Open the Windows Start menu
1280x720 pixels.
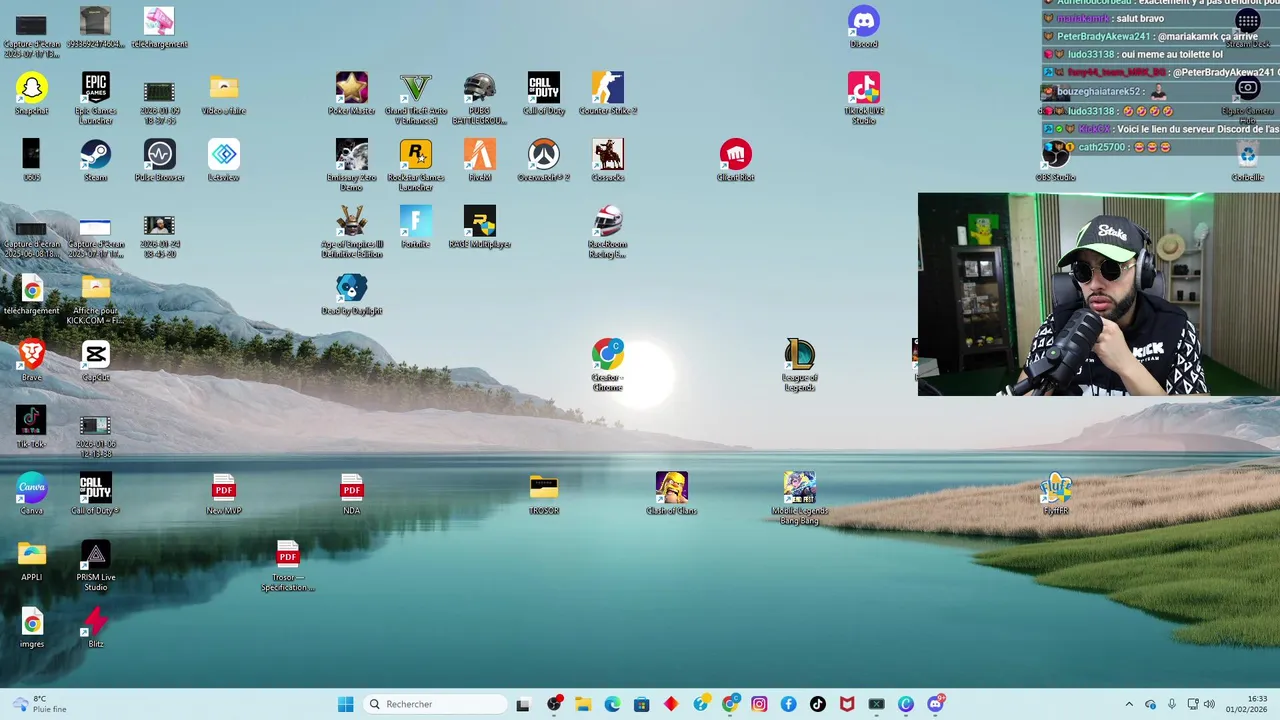pyautogui.click(x=346, y=704)
